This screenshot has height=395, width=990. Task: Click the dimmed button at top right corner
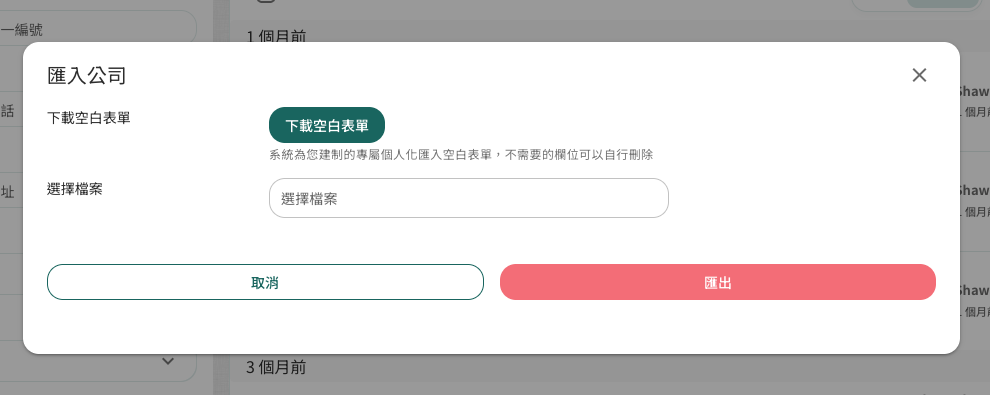942,4
